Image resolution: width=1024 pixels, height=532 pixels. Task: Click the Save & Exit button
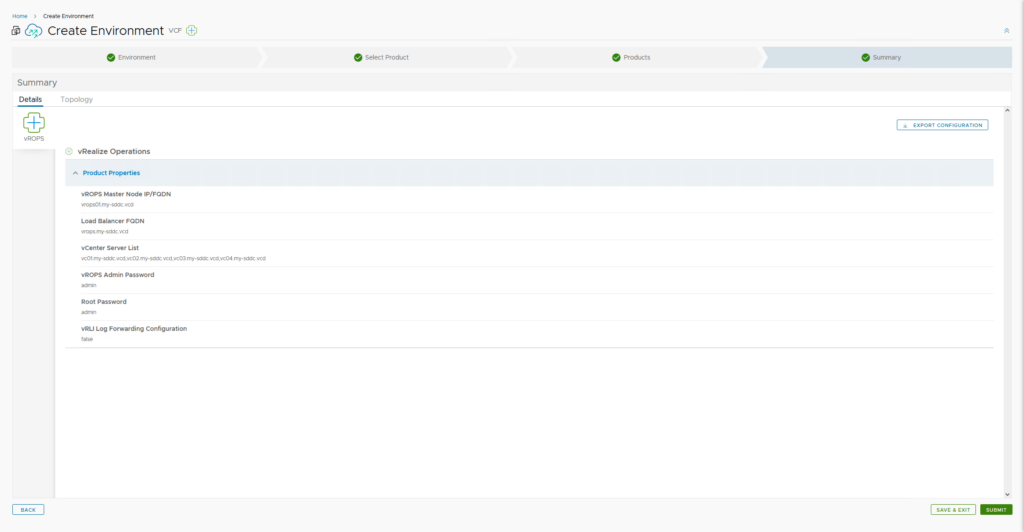[x=952, y=510]
